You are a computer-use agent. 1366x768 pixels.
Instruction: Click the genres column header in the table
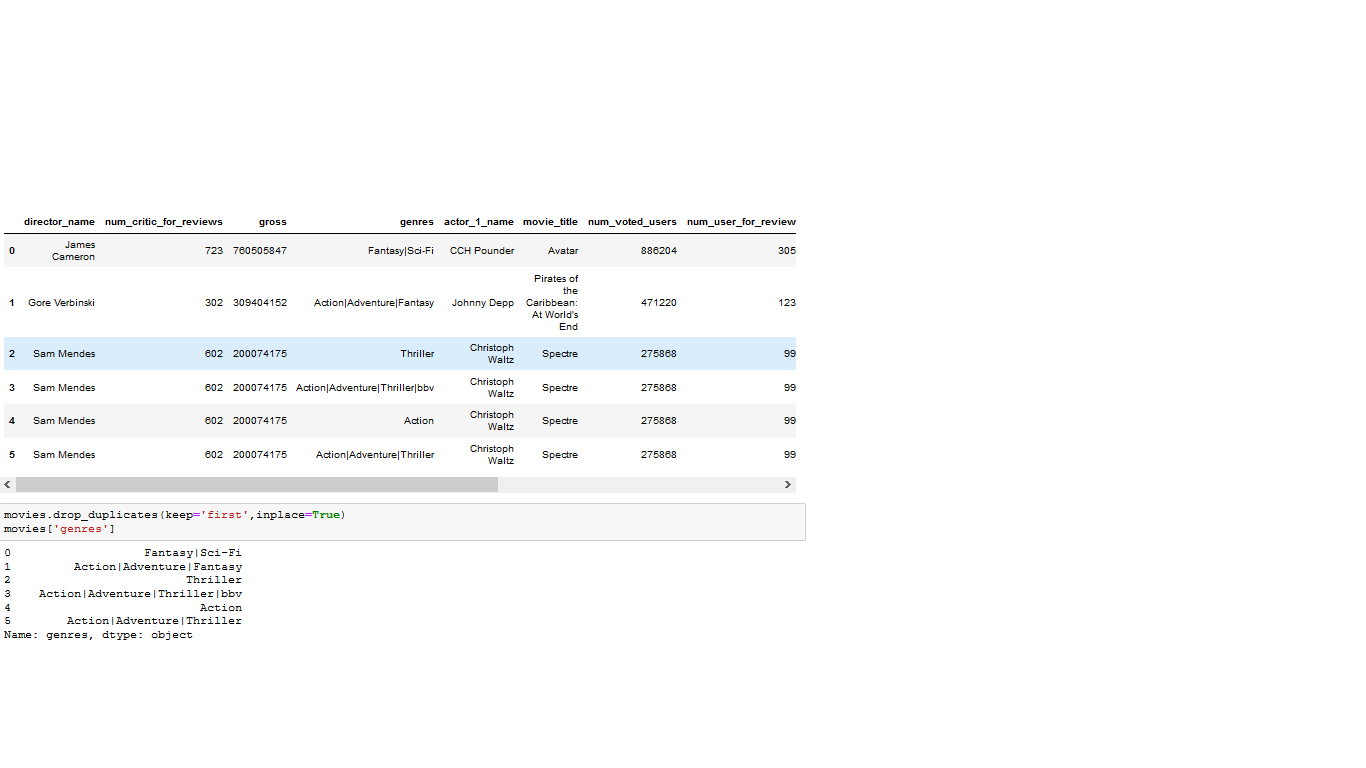[417, 222]
